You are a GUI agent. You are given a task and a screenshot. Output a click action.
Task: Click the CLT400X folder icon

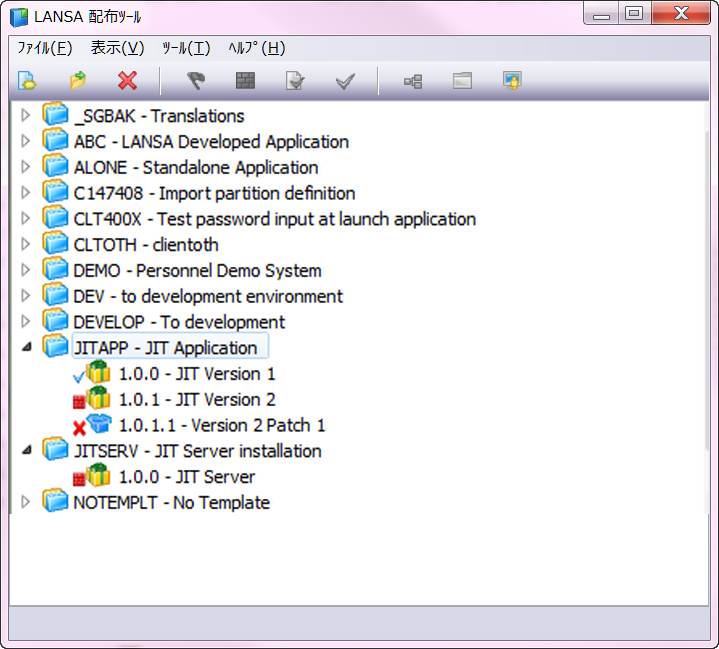pos(55,217)
